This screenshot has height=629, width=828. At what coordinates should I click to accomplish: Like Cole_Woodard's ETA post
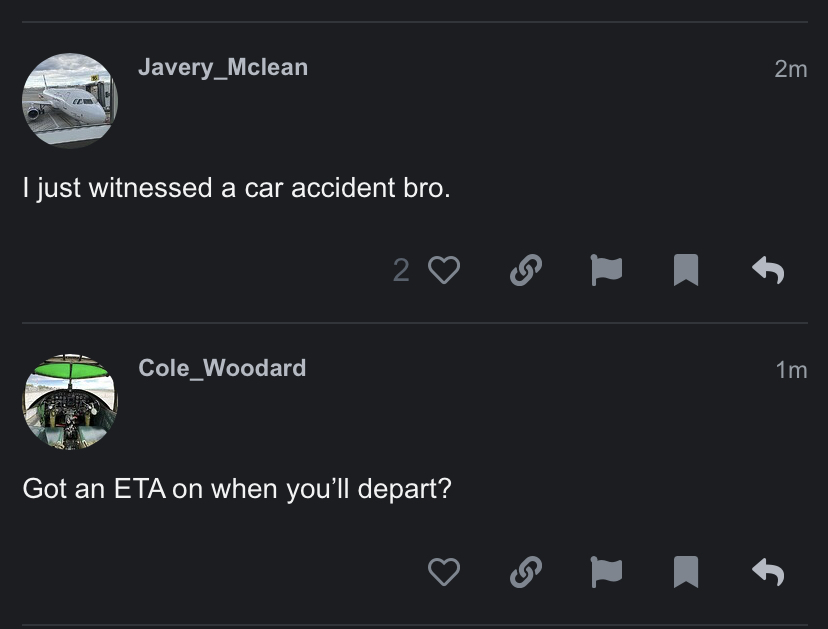444,572
